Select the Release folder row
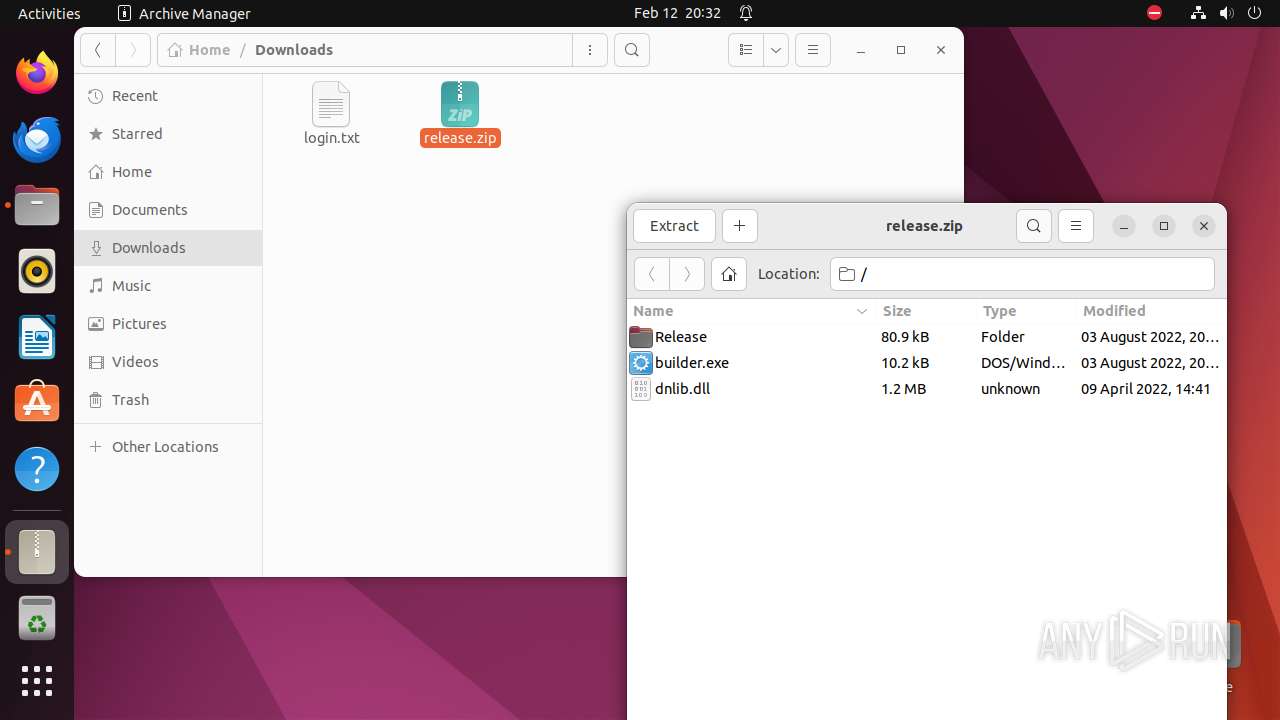The height and width of the screenshot is (720, 1280). [x=926, y=337]
